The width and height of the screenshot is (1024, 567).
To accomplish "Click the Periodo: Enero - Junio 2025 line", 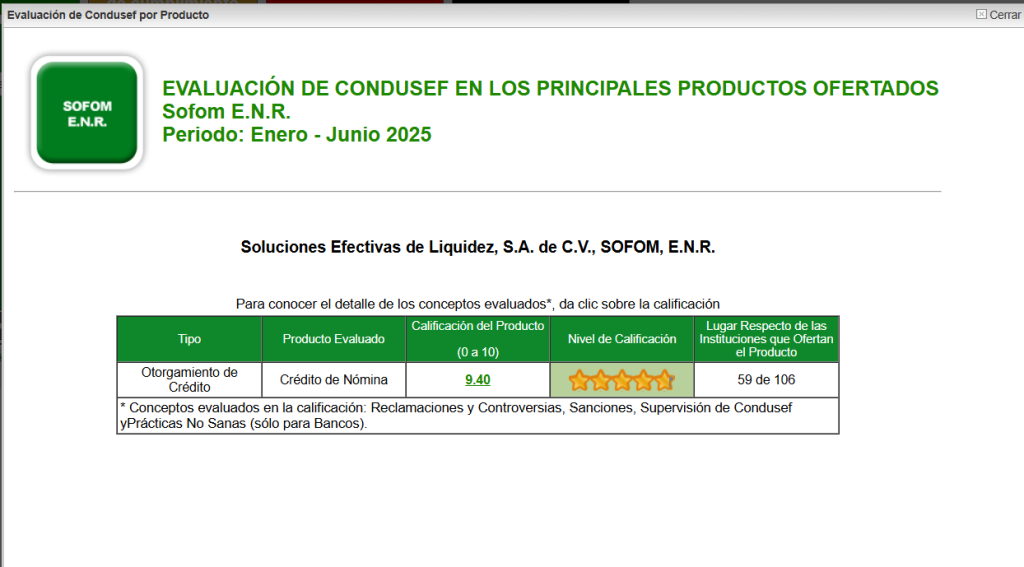I will [x=297, y=135].
